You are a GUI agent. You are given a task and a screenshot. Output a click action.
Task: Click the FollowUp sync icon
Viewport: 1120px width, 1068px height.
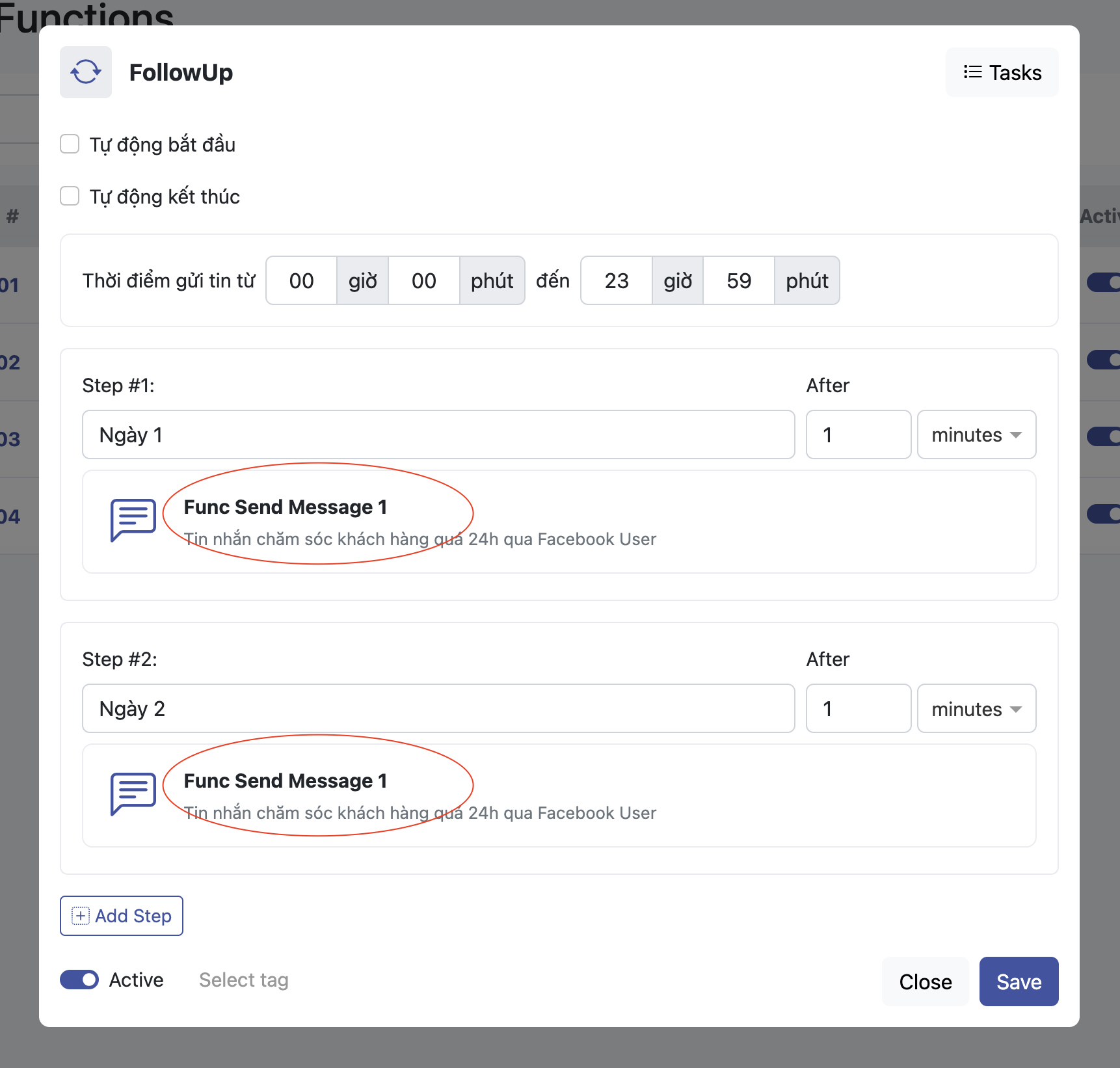(x=86, y=72)
